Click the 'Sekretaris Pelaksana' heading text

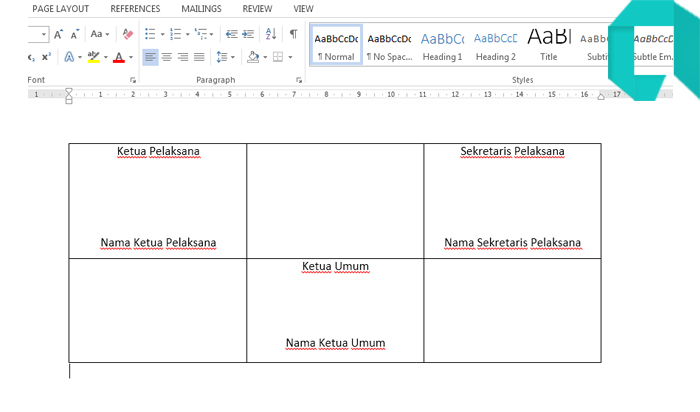[x=512, y=152]
